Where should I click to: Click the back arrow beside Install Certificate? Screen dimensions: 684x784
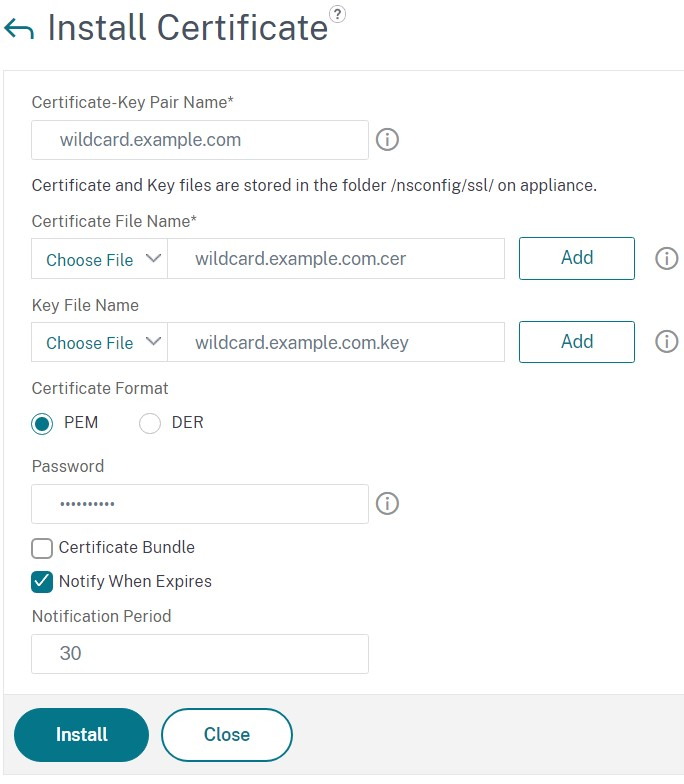(x=19, y=29)
